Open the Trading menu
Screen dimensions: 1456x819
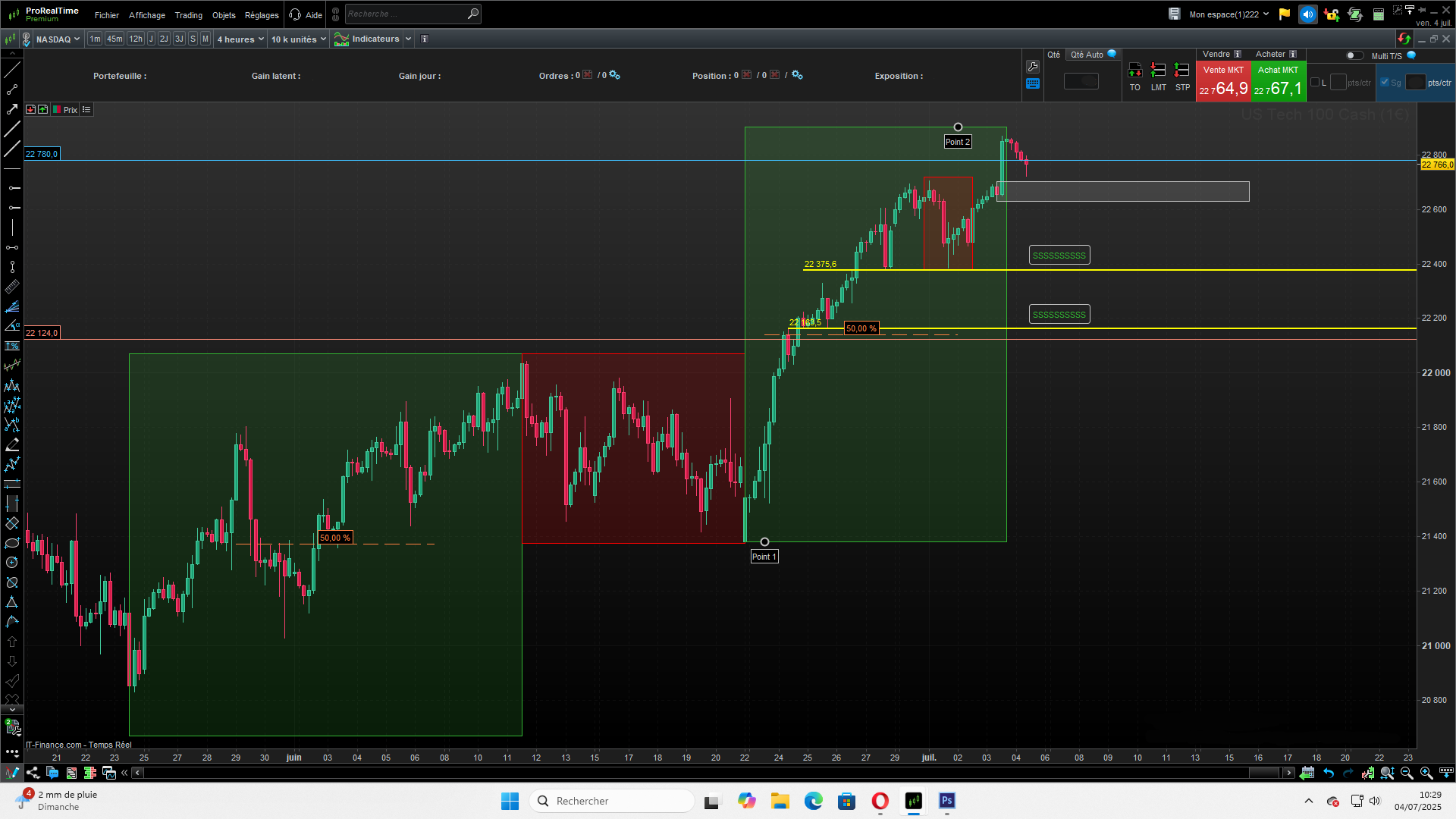click(x=188, y=15)
